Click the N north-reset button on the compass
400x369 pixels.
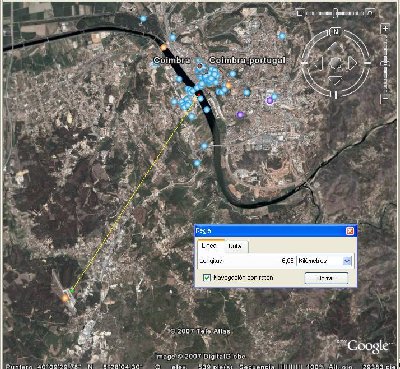pos(336,32)
